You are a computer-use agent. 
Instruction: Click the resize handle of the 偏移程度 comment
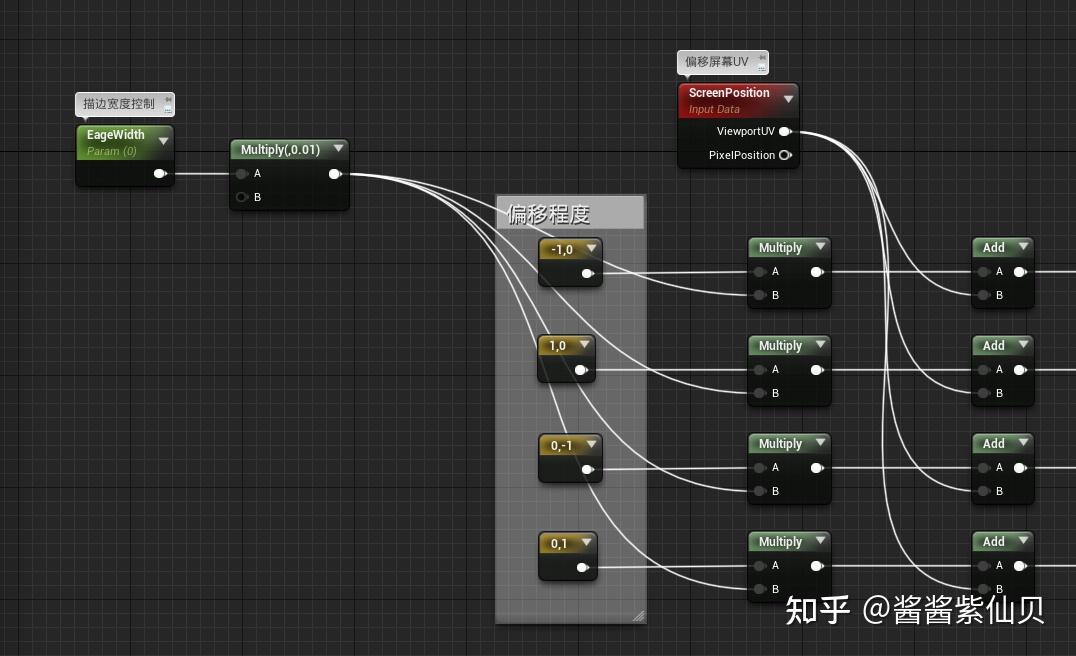tap(640, 617)
